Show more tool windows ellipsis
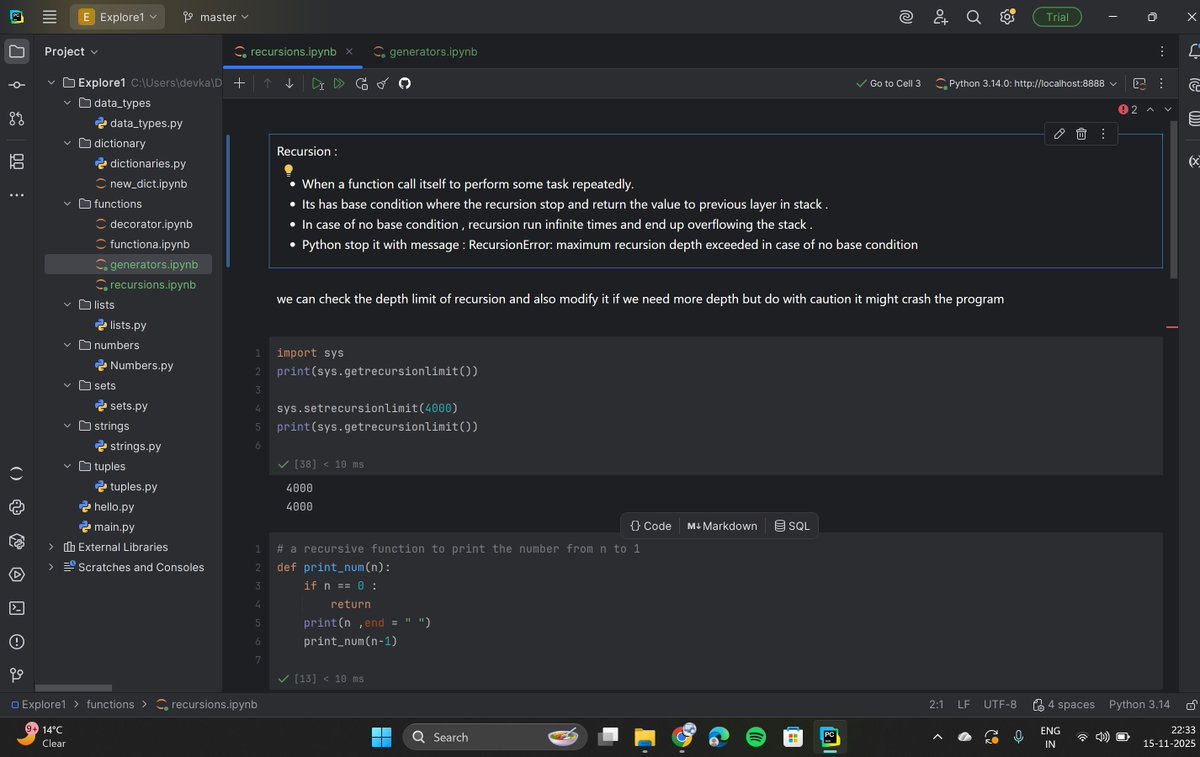Viewport: 1200px width, 757px height. (17, 195)
